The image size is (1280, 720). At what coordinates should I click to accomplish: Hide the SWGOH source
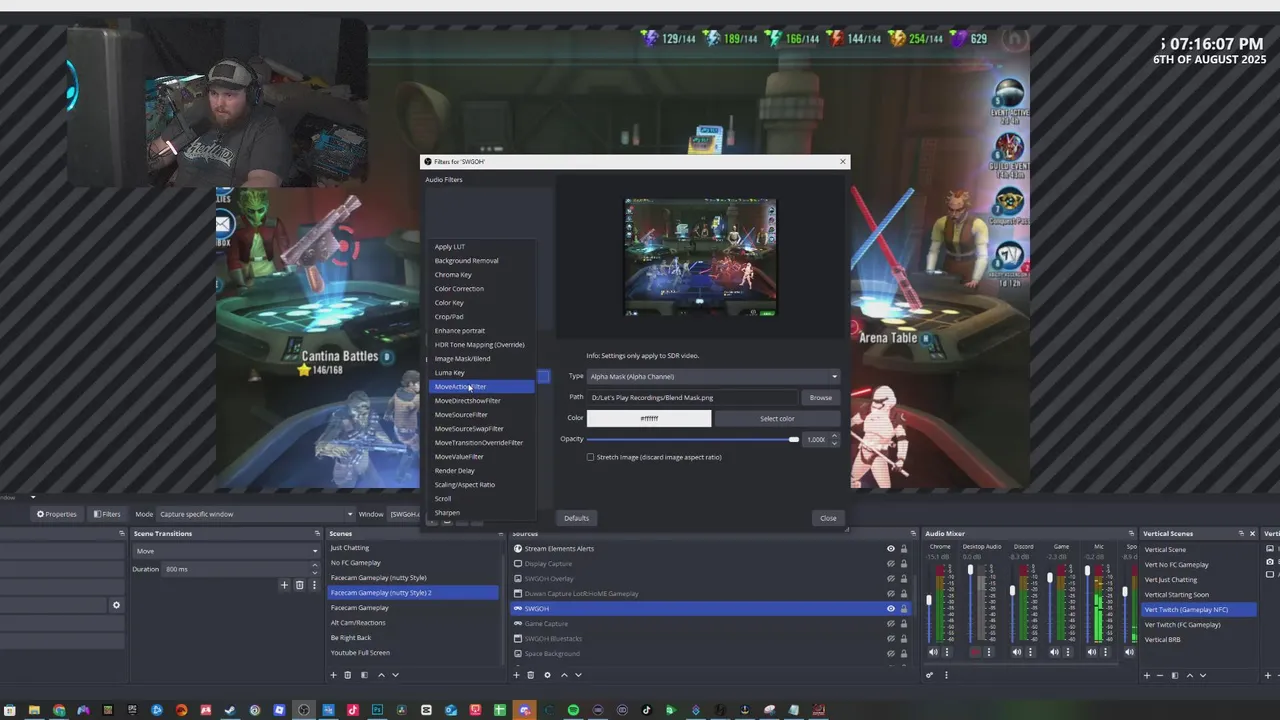point(890,608)
